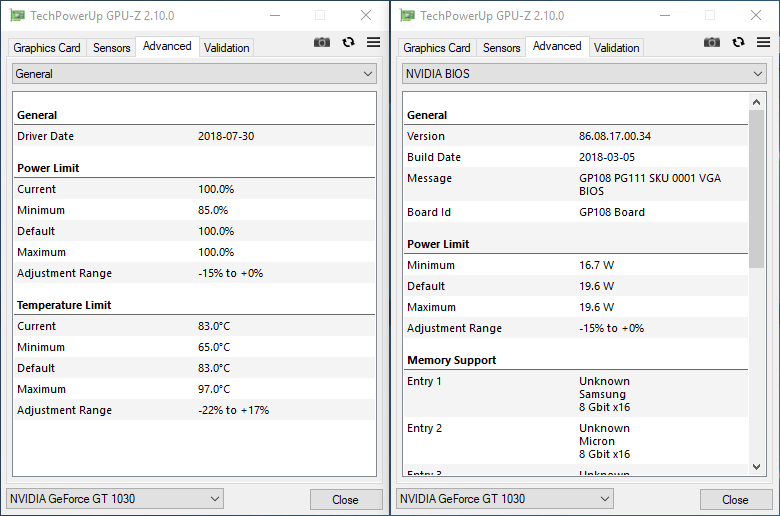780x516 pixels.
Task: Select the Graphics Card tab in right window
Action: click(437, 47)
